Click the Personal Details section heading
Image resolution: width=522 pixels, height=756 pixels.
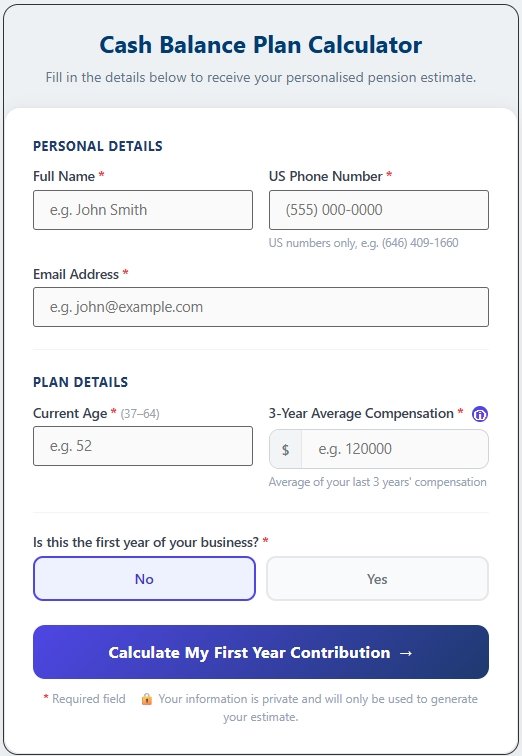coord(98,146)
